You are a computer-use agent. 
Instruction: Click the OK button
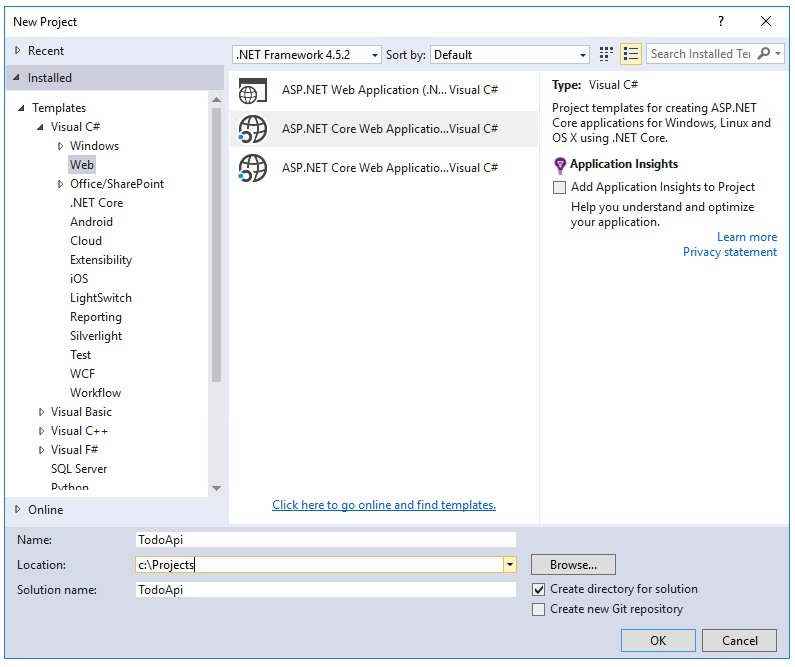tap(658, 641)
